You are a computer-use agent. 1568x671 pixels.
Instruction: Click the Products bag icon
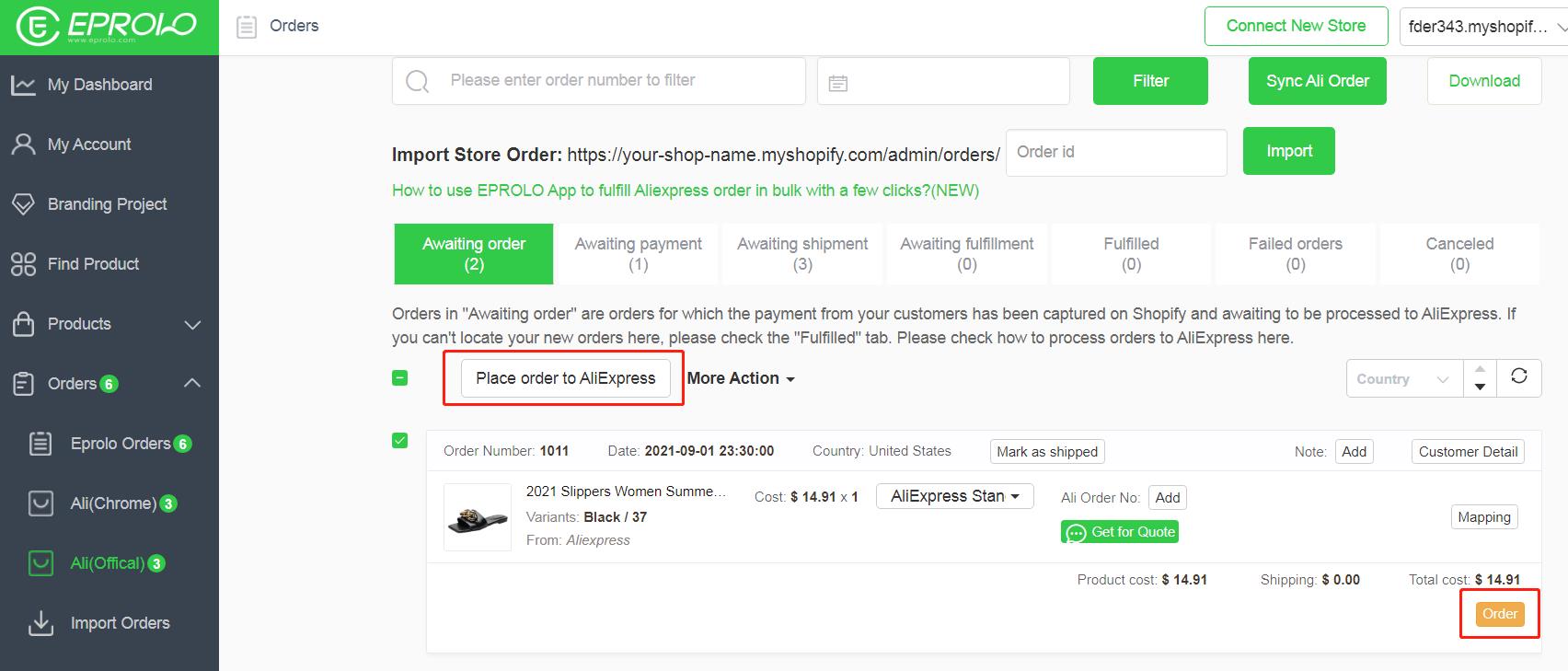(x=23, y=324)
